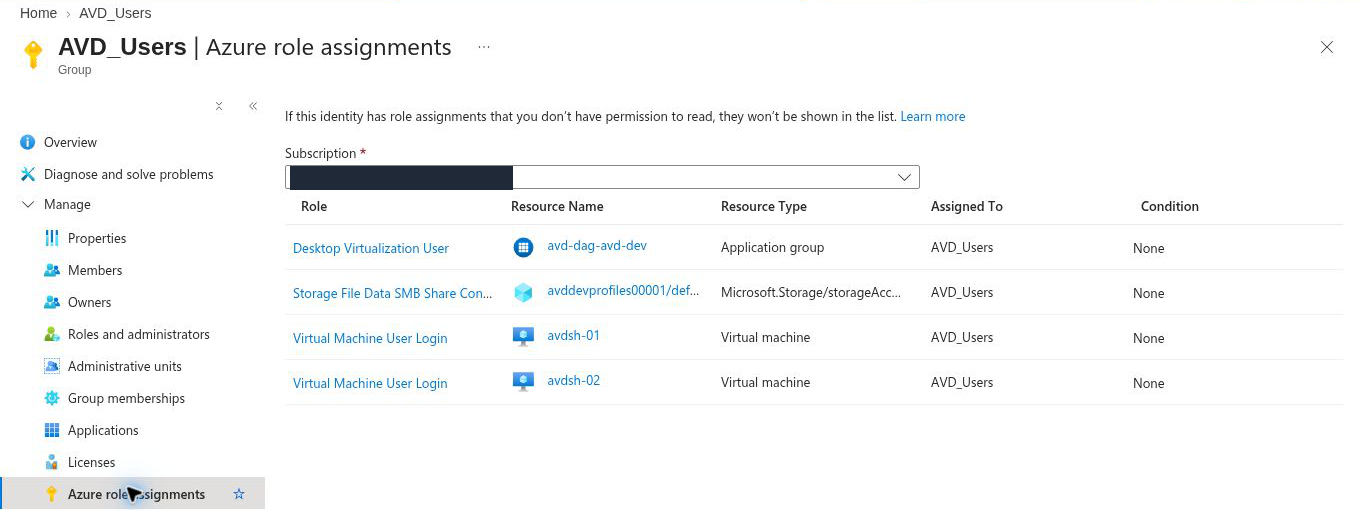This screenshot has width=1363, height=510.
Task: Click the virtual machine icon for avdsh-02
Action: (x=523, y=382)
